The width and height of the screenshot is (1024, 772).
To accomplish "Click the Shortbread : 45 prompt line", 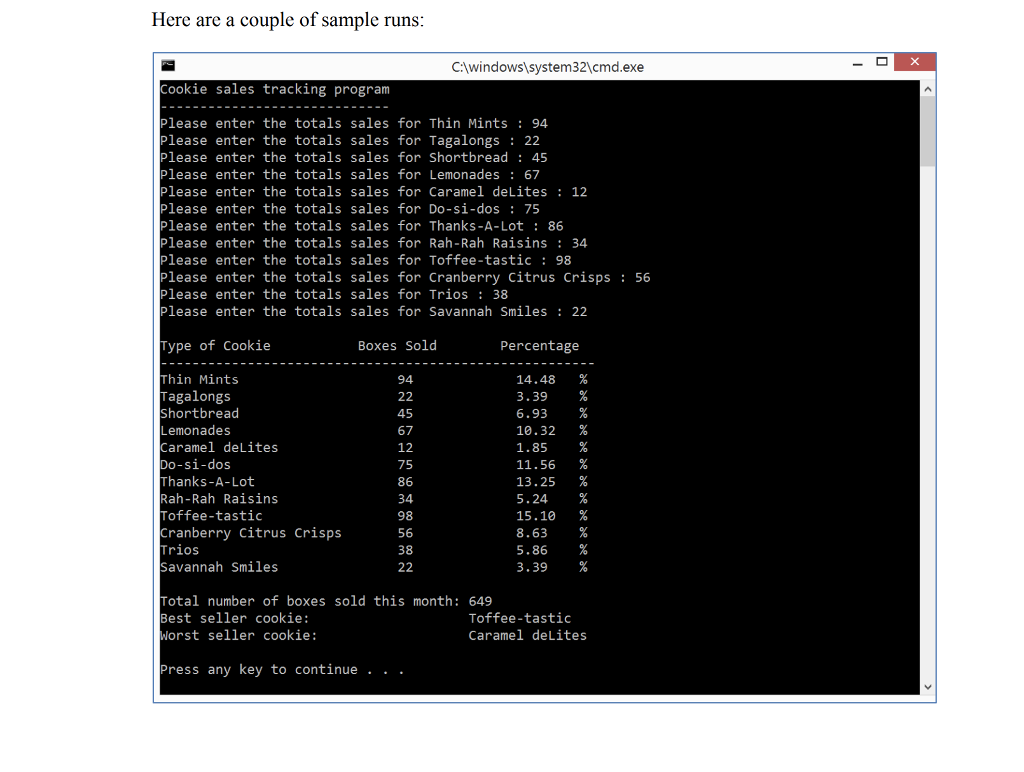I will point(354,157).
